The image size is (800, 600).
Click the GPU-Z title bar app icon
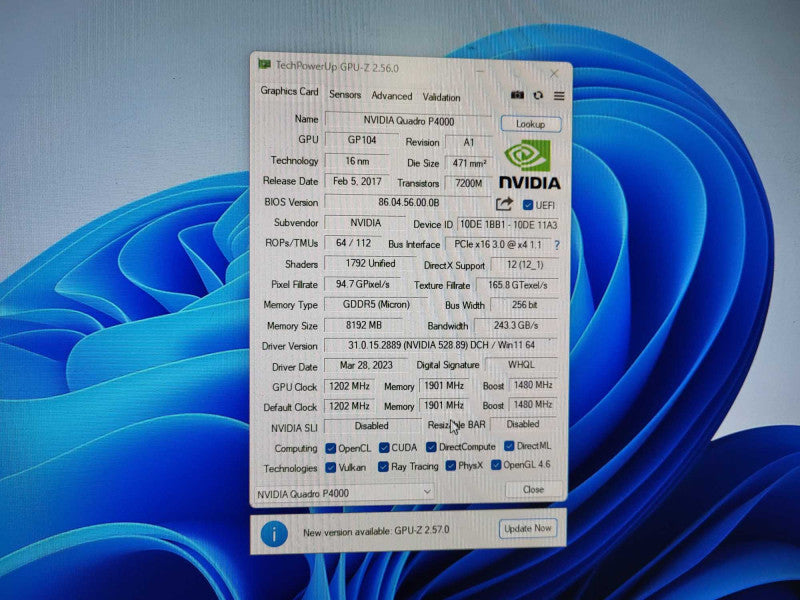[264, 64]
